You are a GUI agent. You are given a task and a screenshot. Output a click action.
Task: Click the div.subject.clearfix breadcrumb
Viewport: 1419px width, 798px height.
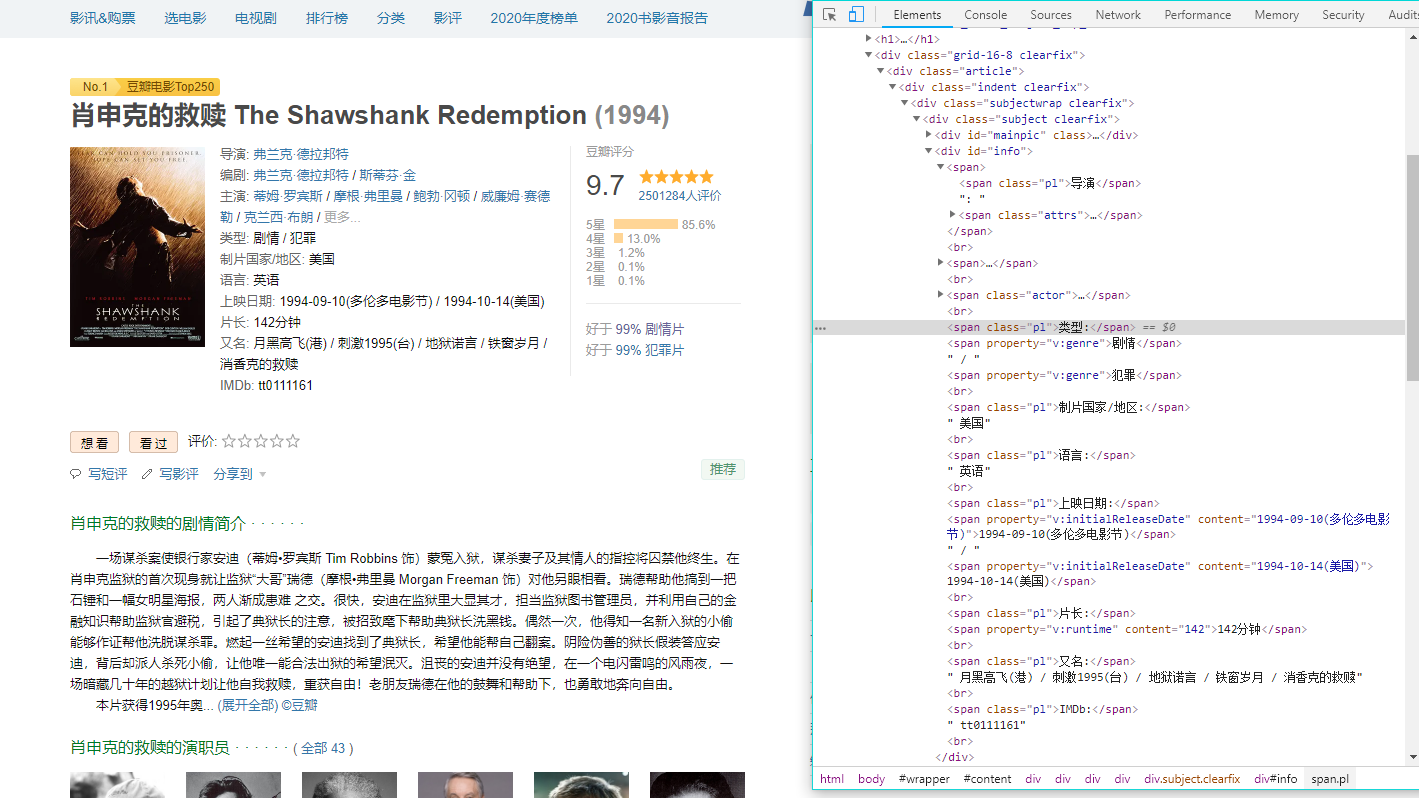click(x=1192, y=779)
